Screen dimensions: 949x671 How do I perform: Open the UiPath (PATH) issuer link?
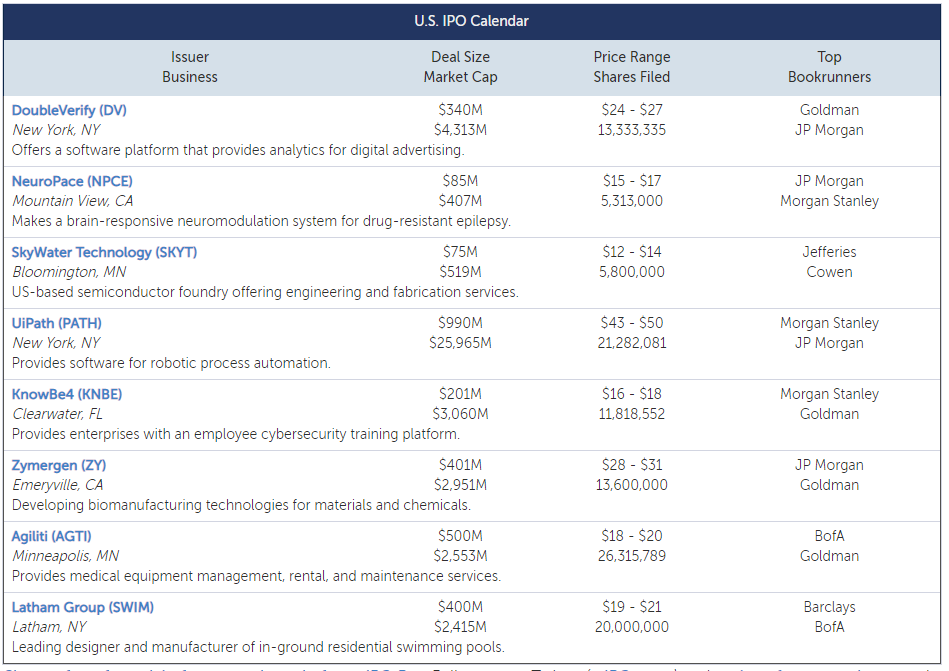click(x=56, y=323)
